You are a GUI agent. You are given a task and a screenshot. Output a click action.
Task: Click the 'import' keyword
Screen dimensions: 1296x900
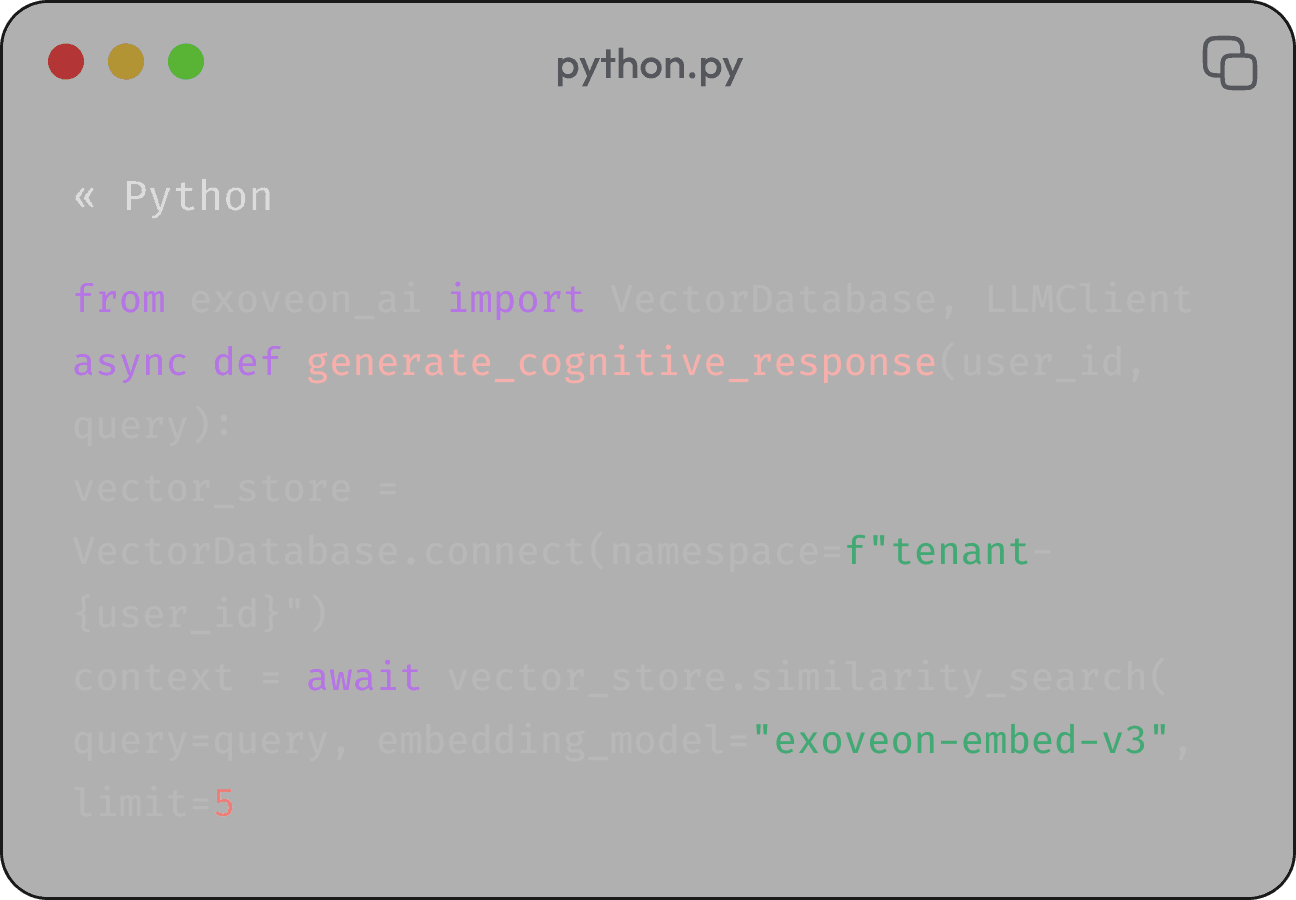pos(516,299)
